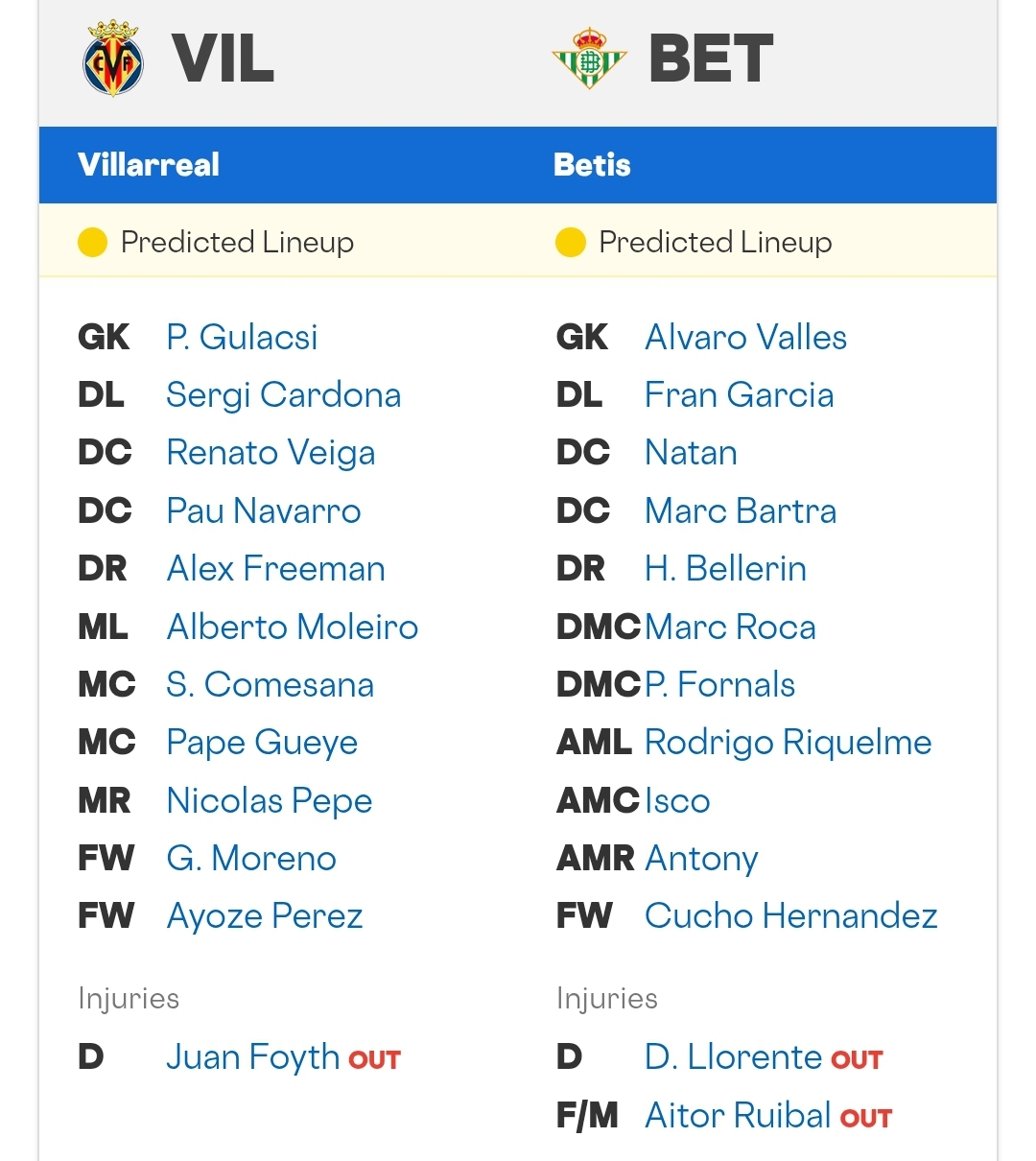Screen dimensions: 1036x1161
Task: Open the P. Gulacsi player link
Action: (x=242, y=337)
